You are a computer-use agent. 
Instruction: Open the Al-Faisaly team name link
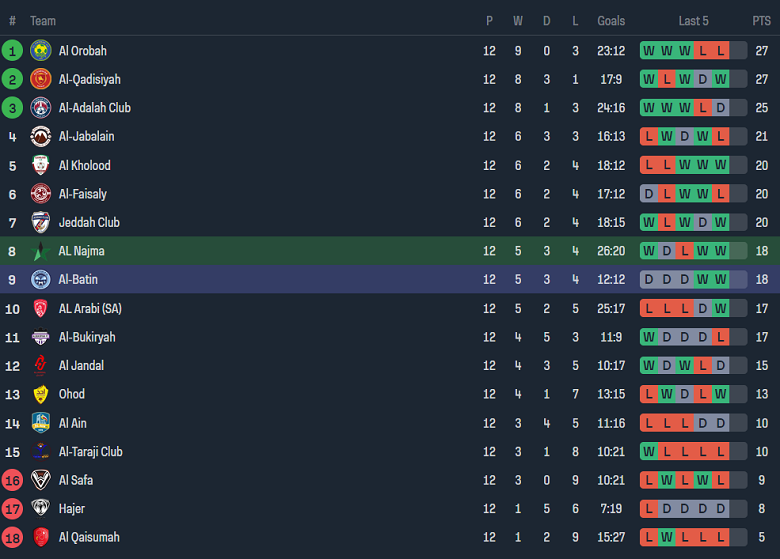tap(83, 194)
